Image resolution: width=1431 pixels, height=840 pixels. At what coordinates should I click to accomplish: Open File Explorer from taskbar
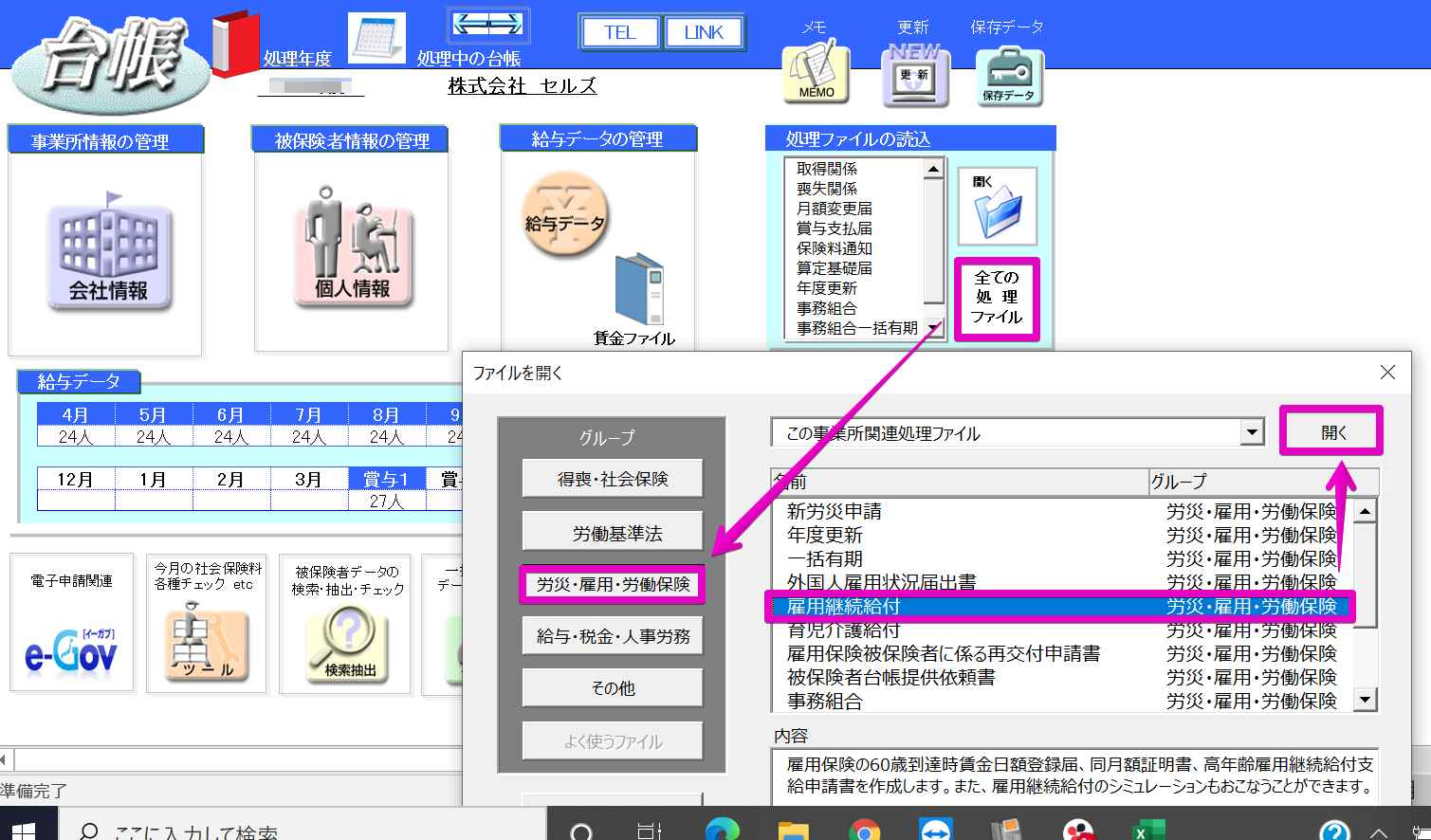[x=794, y=831]
